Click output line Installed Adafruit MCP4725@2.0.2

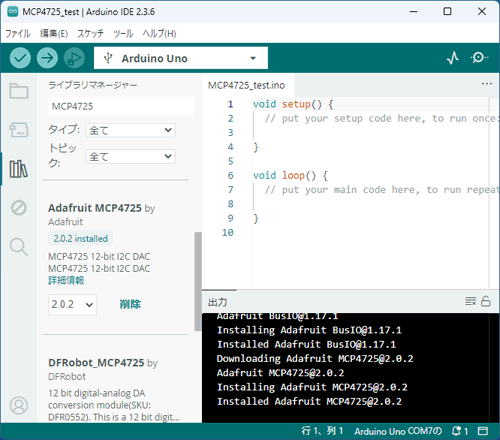point(309,401)
